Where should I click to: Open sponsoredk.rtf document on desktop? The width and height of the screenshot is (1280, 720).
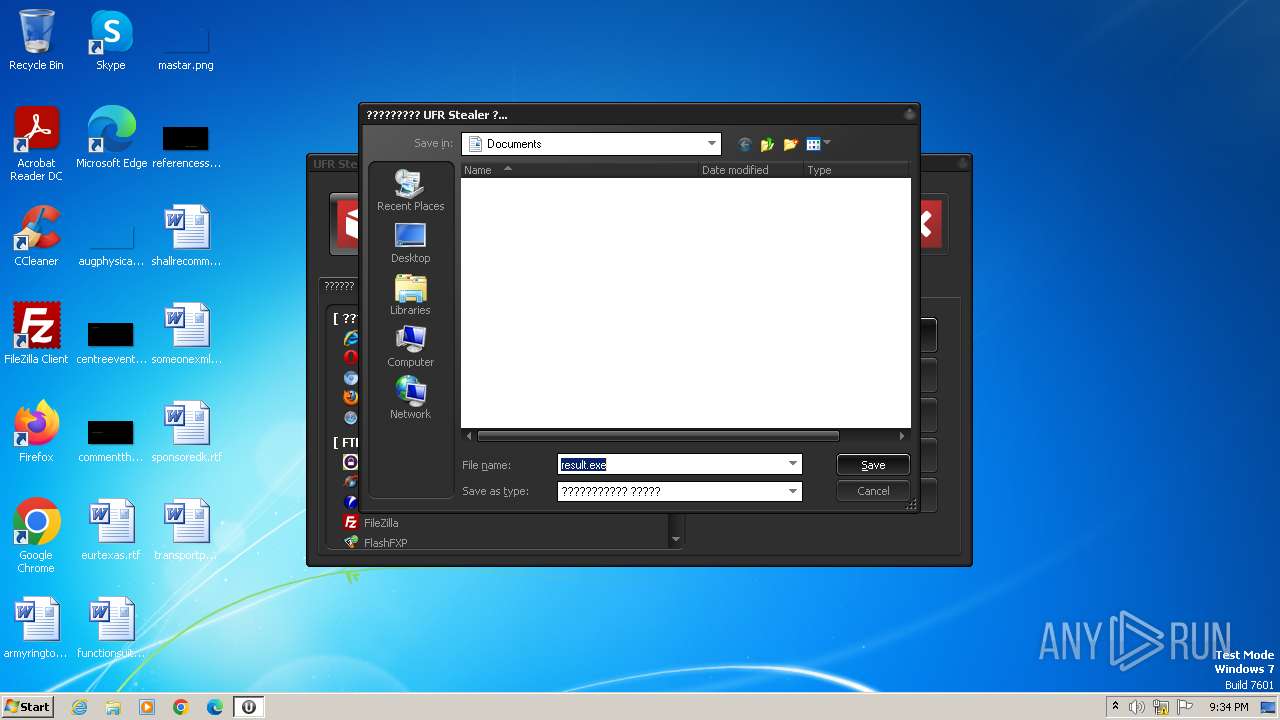pyautogui.click(x=186, y=432)
